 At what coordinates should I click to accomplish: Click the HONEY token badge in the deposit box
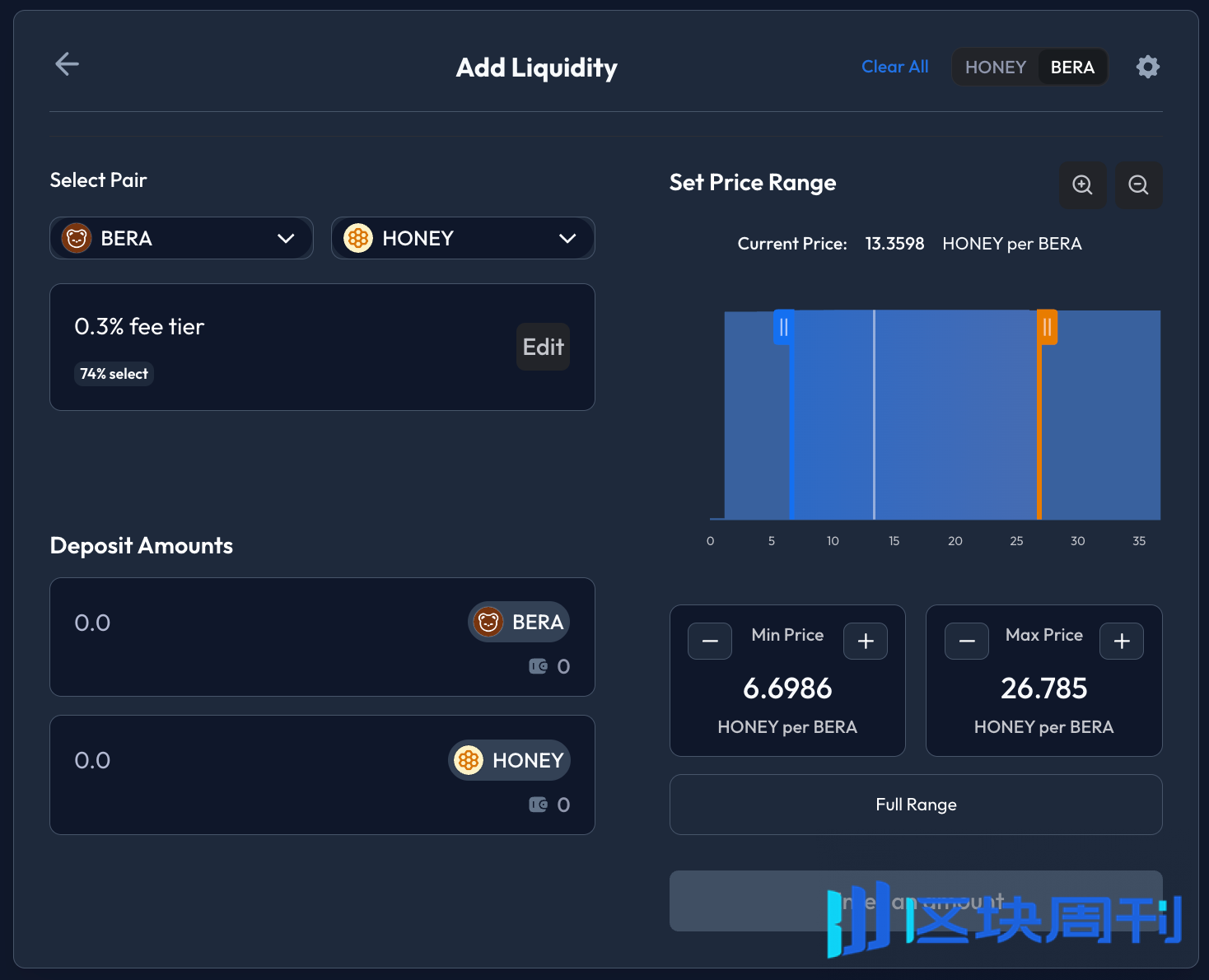pyautogui.click(x=509, y=760)
